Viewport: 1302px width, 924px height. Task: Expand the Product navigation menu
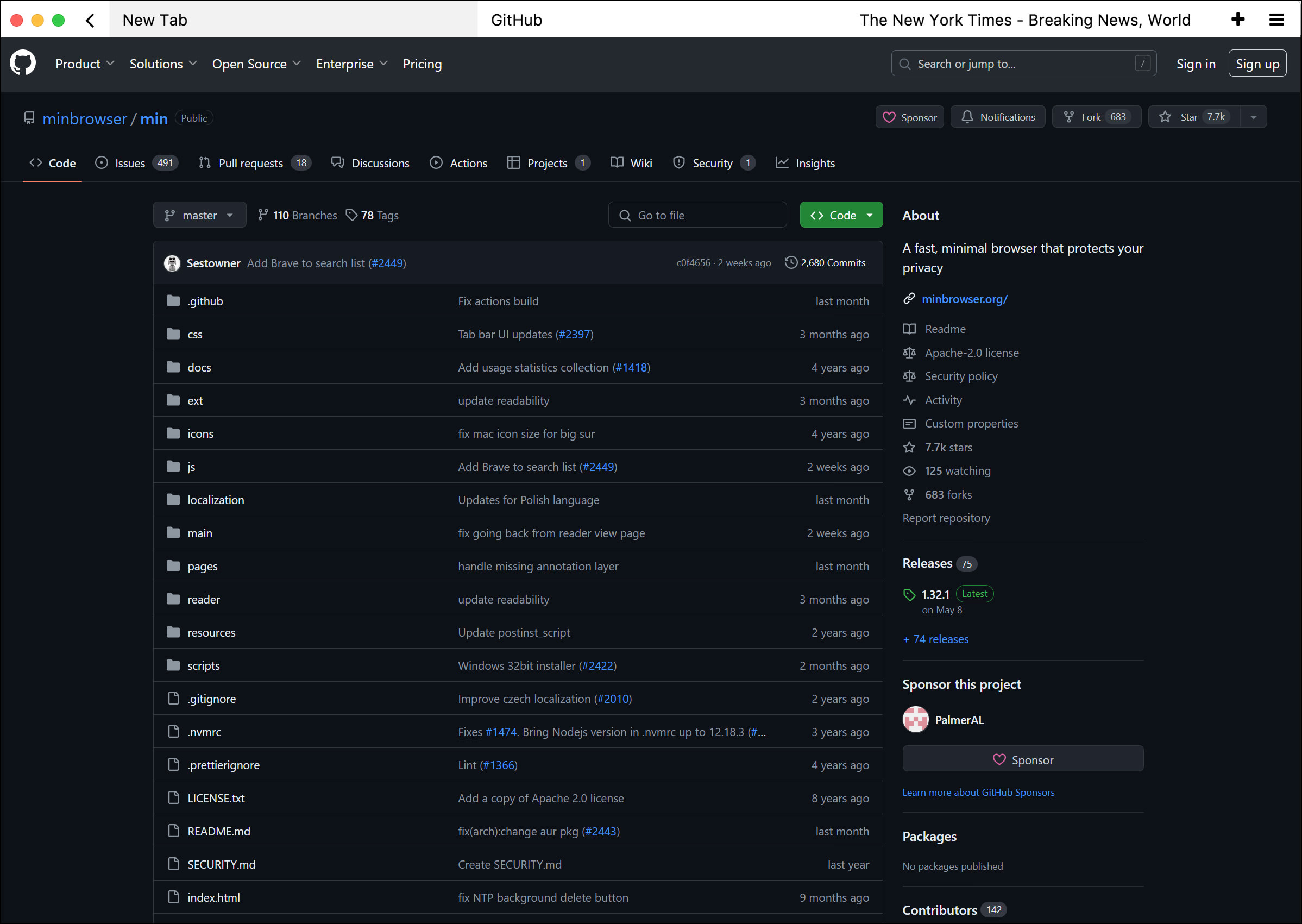click(x=85, y=64)
